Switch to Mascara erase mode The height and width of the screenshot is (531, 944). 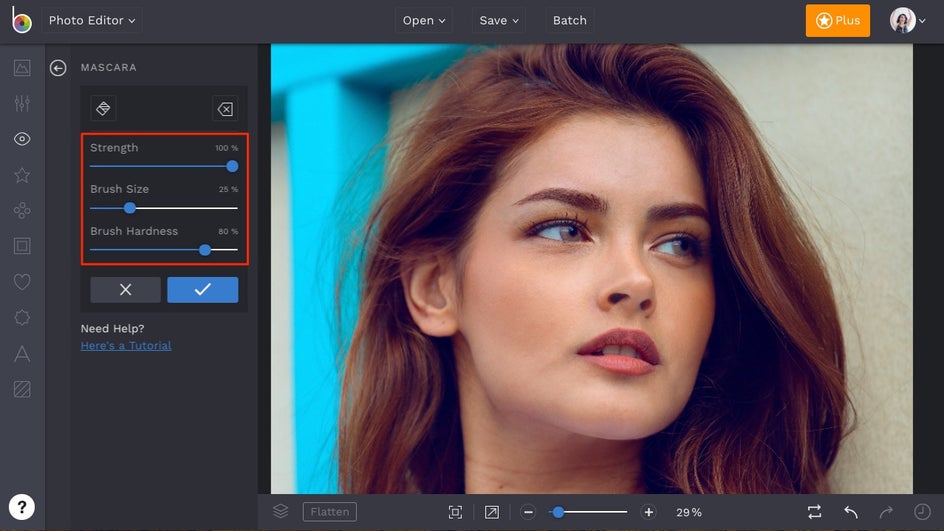pyautogui.click(x=225, y=108)
